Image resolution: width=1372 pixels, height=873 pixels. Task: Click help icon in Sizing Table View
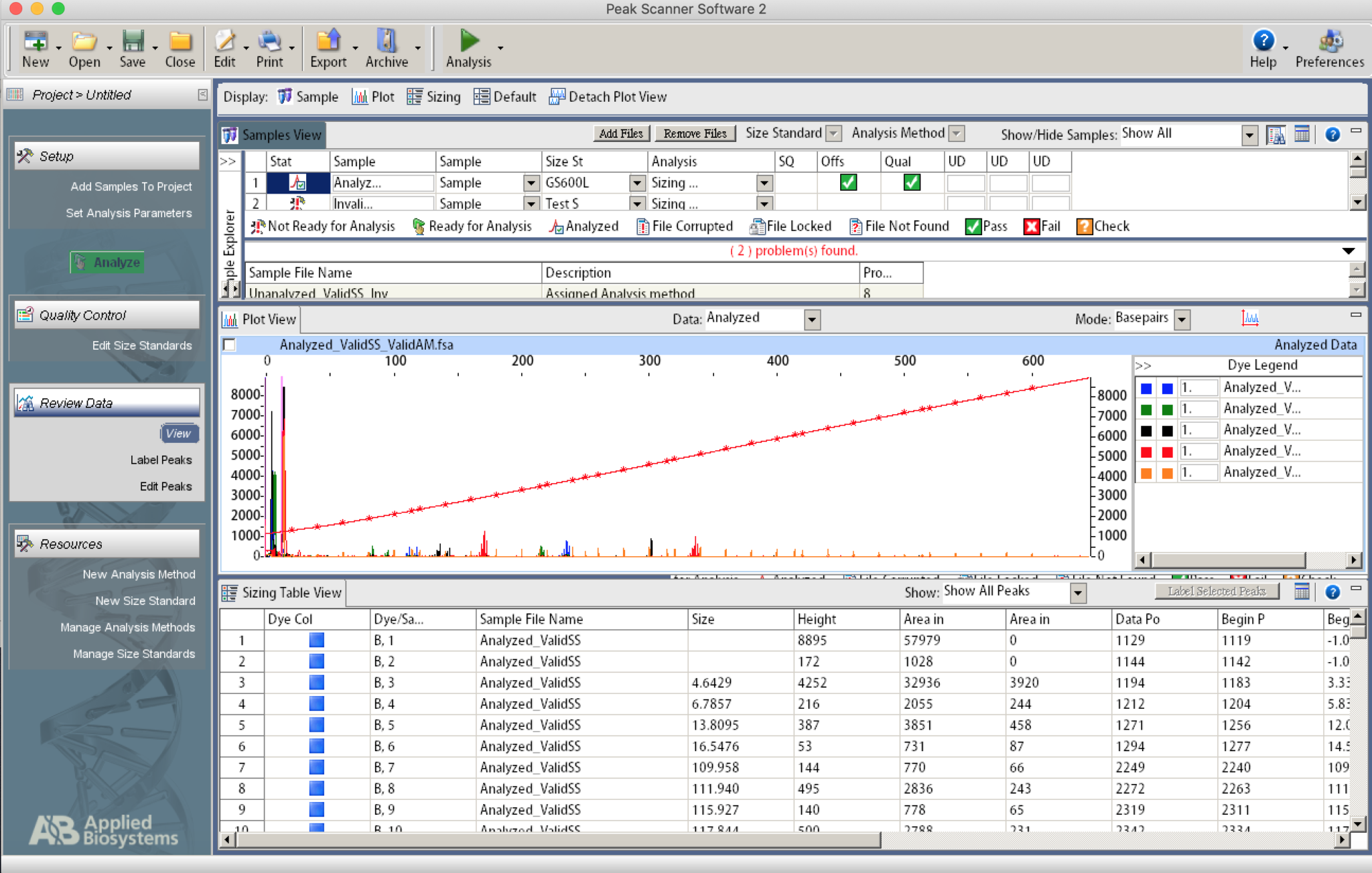(1332, 592)
